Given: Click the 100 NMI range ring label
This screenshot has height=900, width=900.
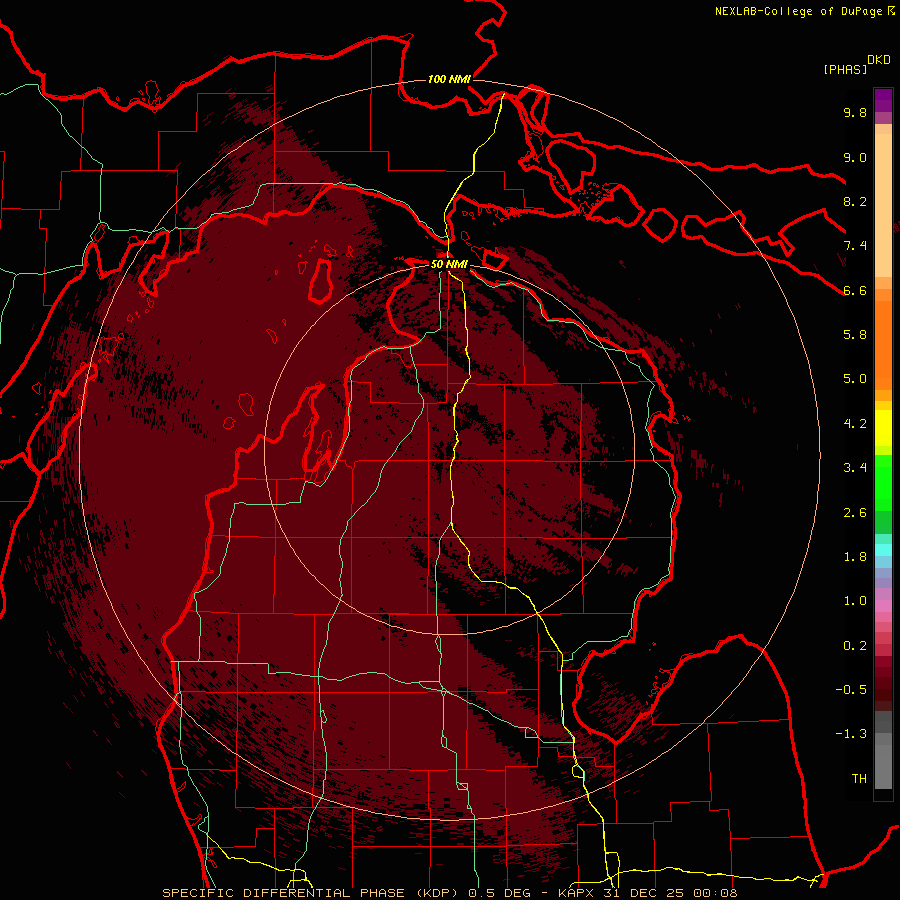Looking at the screenshot, I should [x=449, y=79].
